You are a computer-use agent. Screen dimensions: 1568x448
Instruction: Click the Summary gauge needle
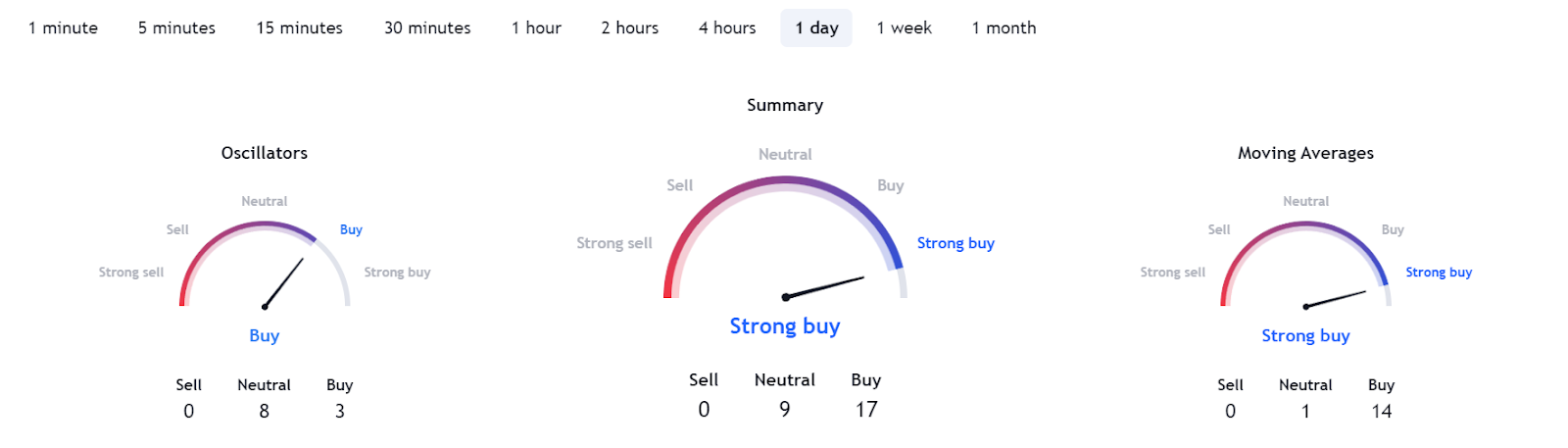tap(825, 287)
